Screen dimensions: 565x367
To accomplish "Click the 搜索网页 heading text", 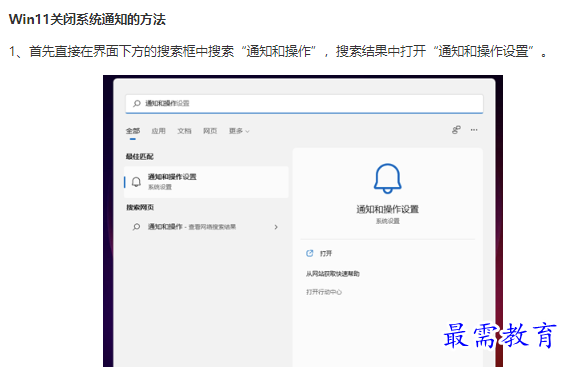I will [x=140, y=207].
